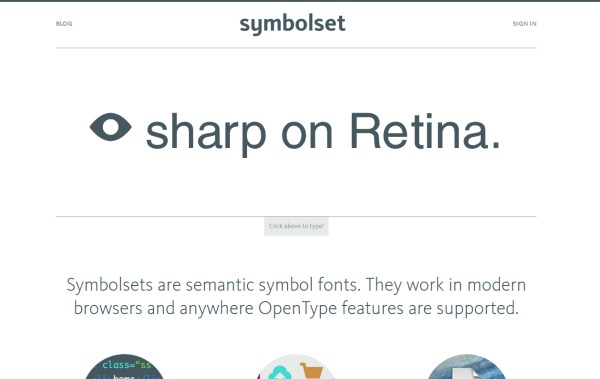Select the orange shopping cart icon
Screen dimensions: 600x379
[311, 371]
